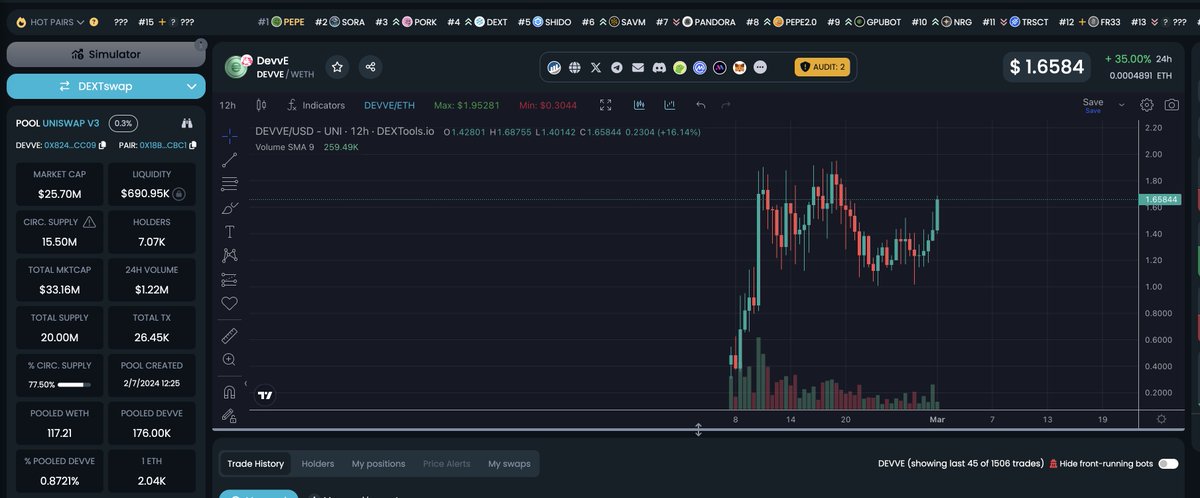Screen dimensions: 1200x498
Task: Open hot pair #4 DEXT
Action: (x=478, y=21)
